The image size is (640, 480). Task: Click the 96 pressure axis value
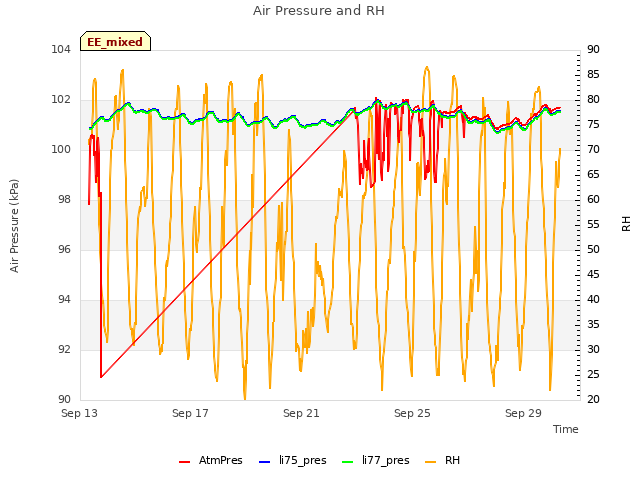pos(64,249)
